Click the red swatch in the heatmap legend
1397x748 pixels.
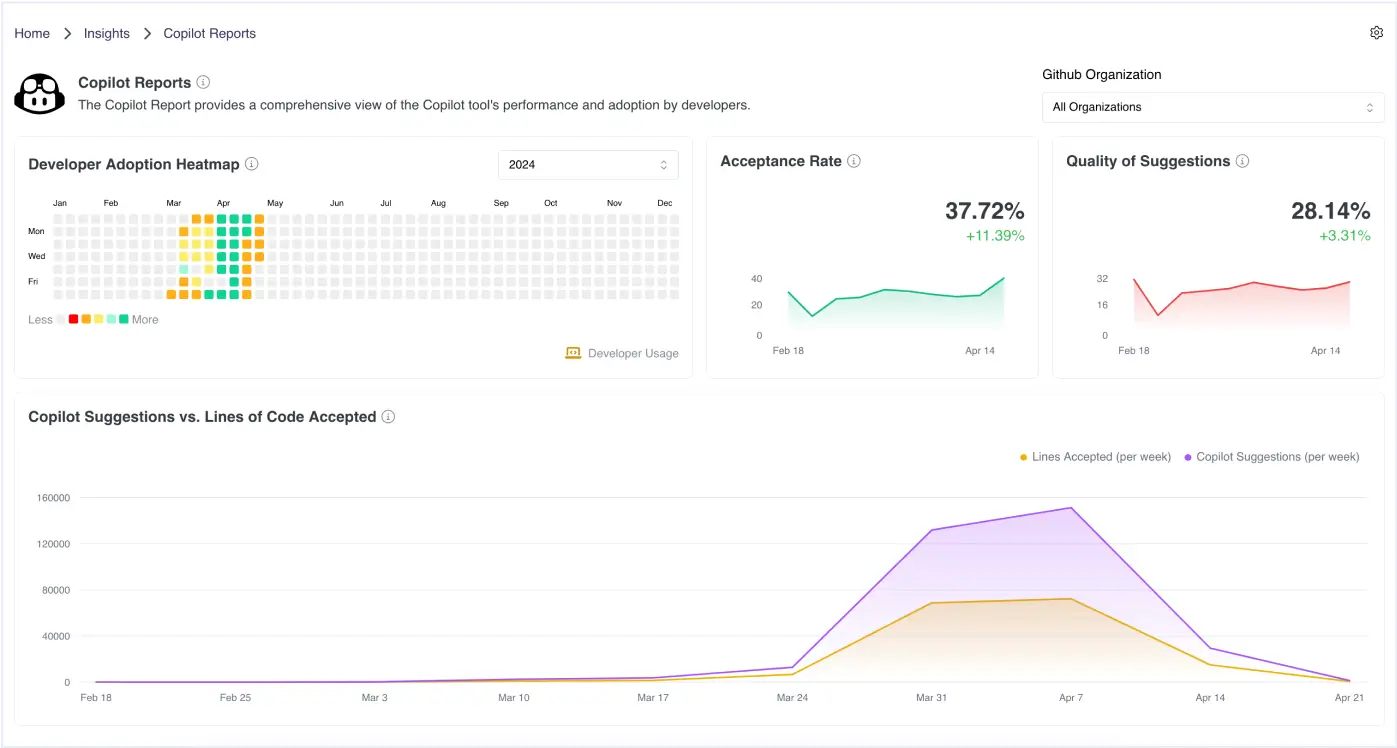(73, 319)
